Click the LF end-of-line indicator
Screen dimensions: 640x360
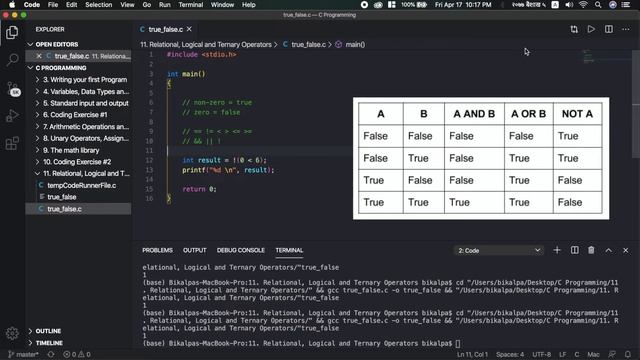562,354
